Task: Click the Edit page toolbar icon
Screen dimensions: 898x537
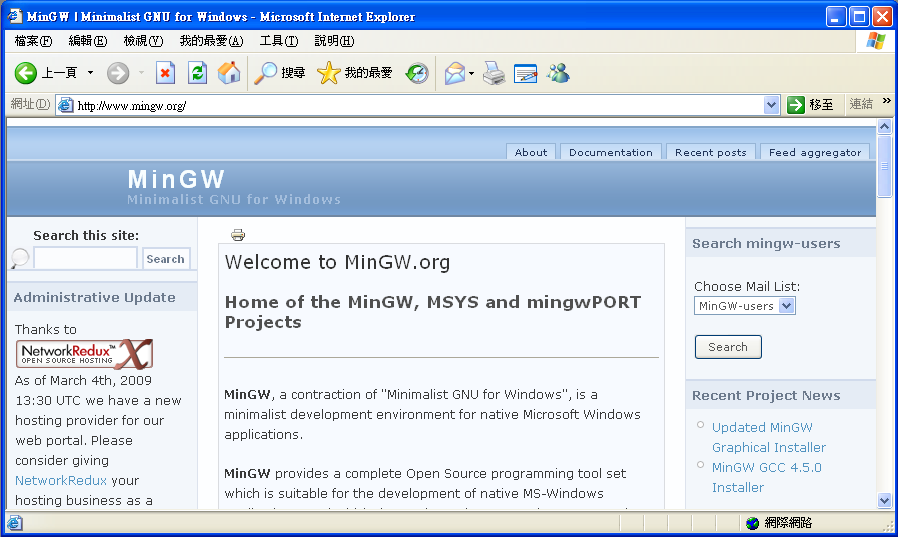Action: point(525,73)
